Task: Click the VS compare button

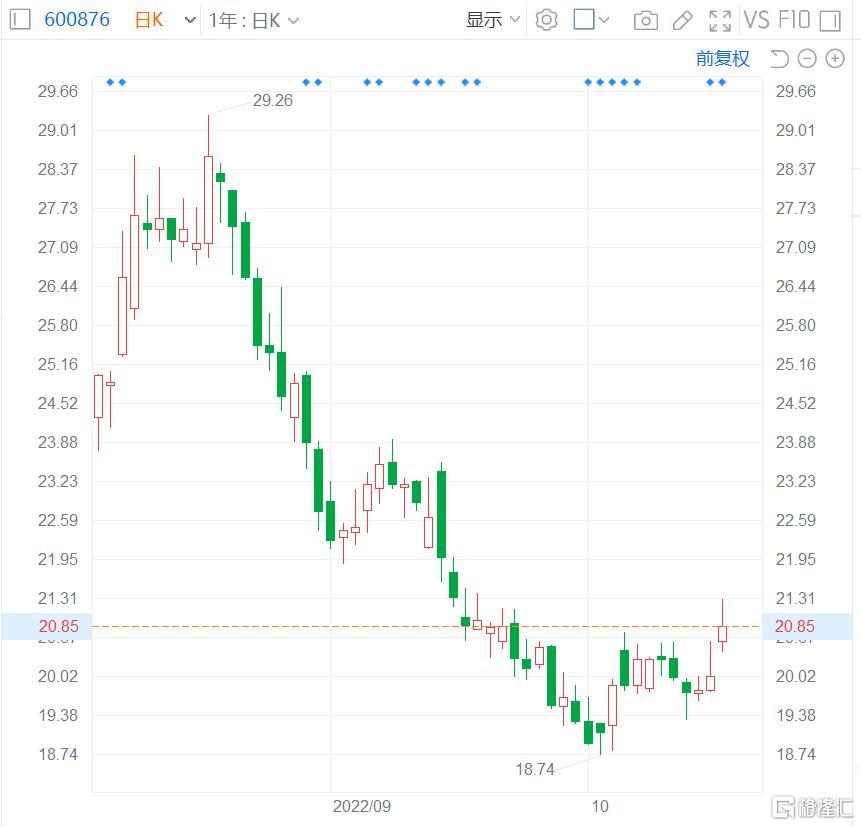Action: [x=757, y=20]
